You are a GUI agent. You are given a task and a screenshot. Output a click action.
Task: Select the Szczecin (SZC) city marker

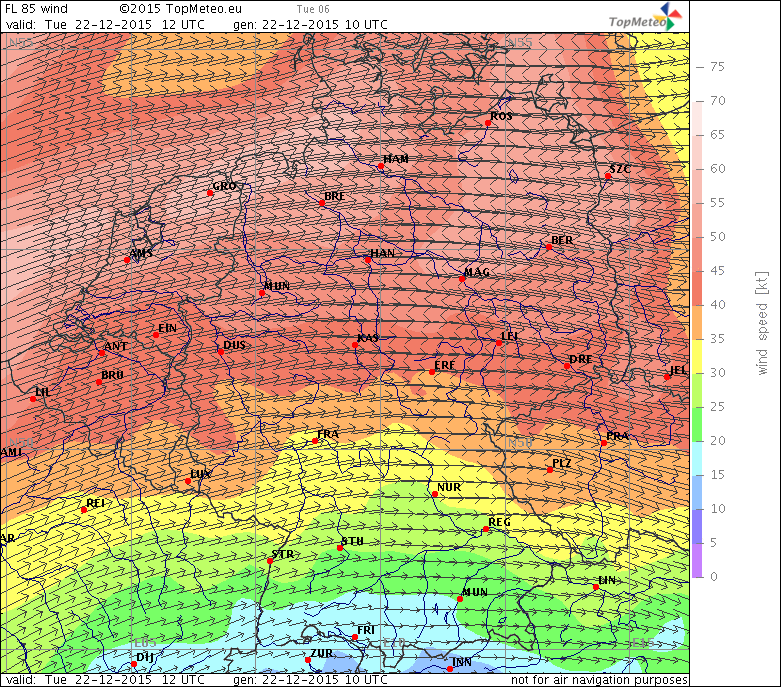[x=608, y=176]
